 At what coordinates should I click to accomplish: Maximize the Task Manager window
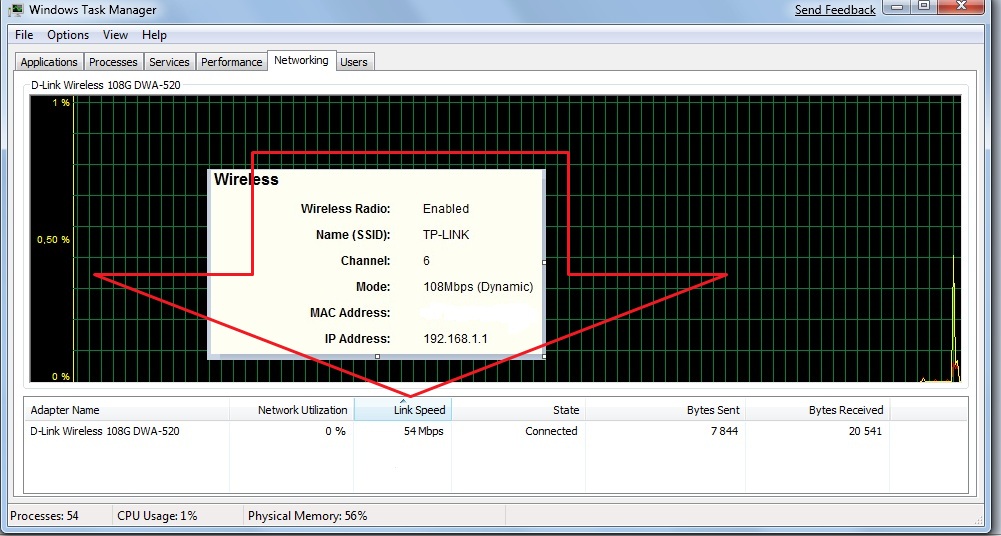point(923,6)
